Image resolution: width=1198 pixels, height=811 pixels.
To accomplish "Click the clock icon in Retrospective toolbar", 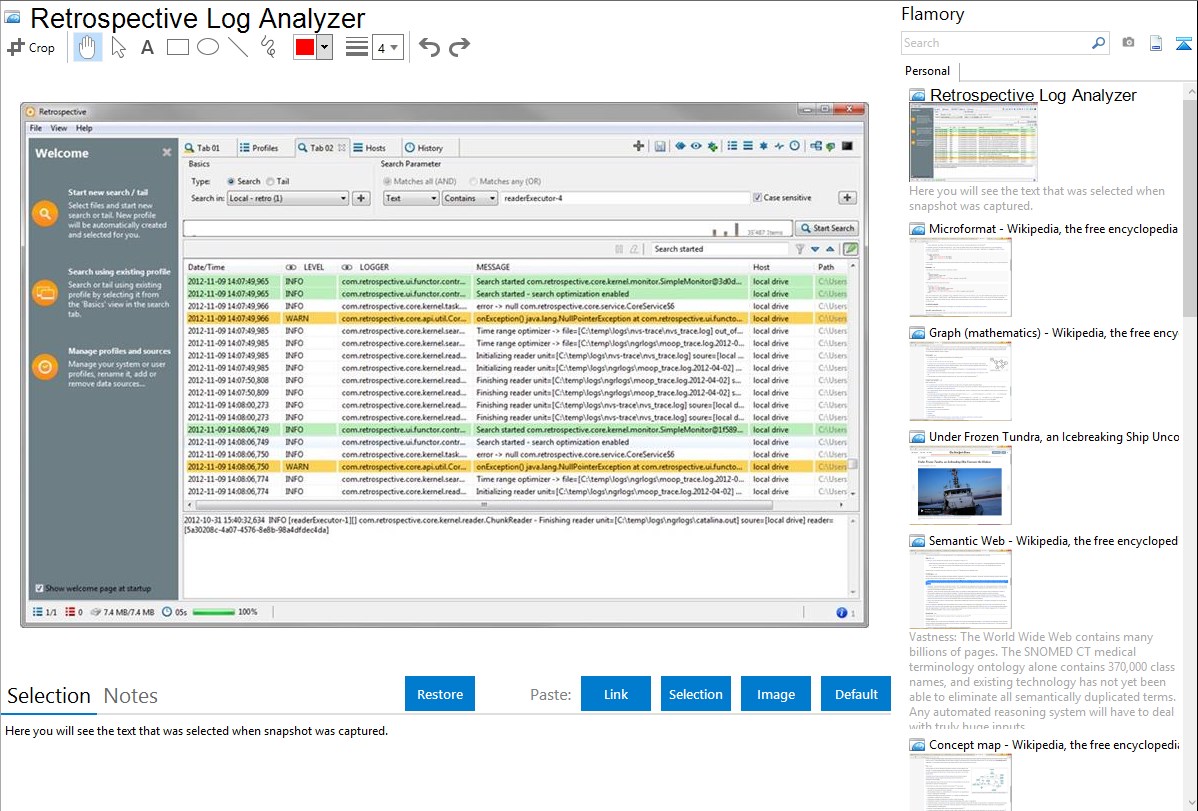I will pyautogui.click(x=795, y=146).
